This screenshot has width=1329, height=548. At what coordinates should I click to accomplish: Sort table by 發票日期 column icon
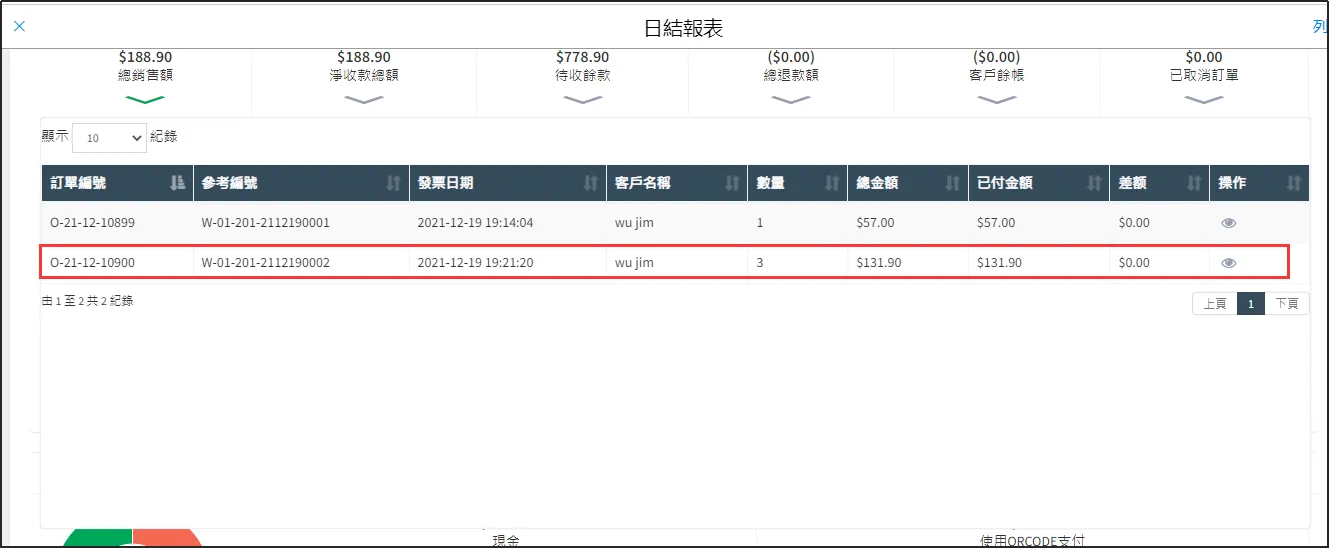click(591, 183)
